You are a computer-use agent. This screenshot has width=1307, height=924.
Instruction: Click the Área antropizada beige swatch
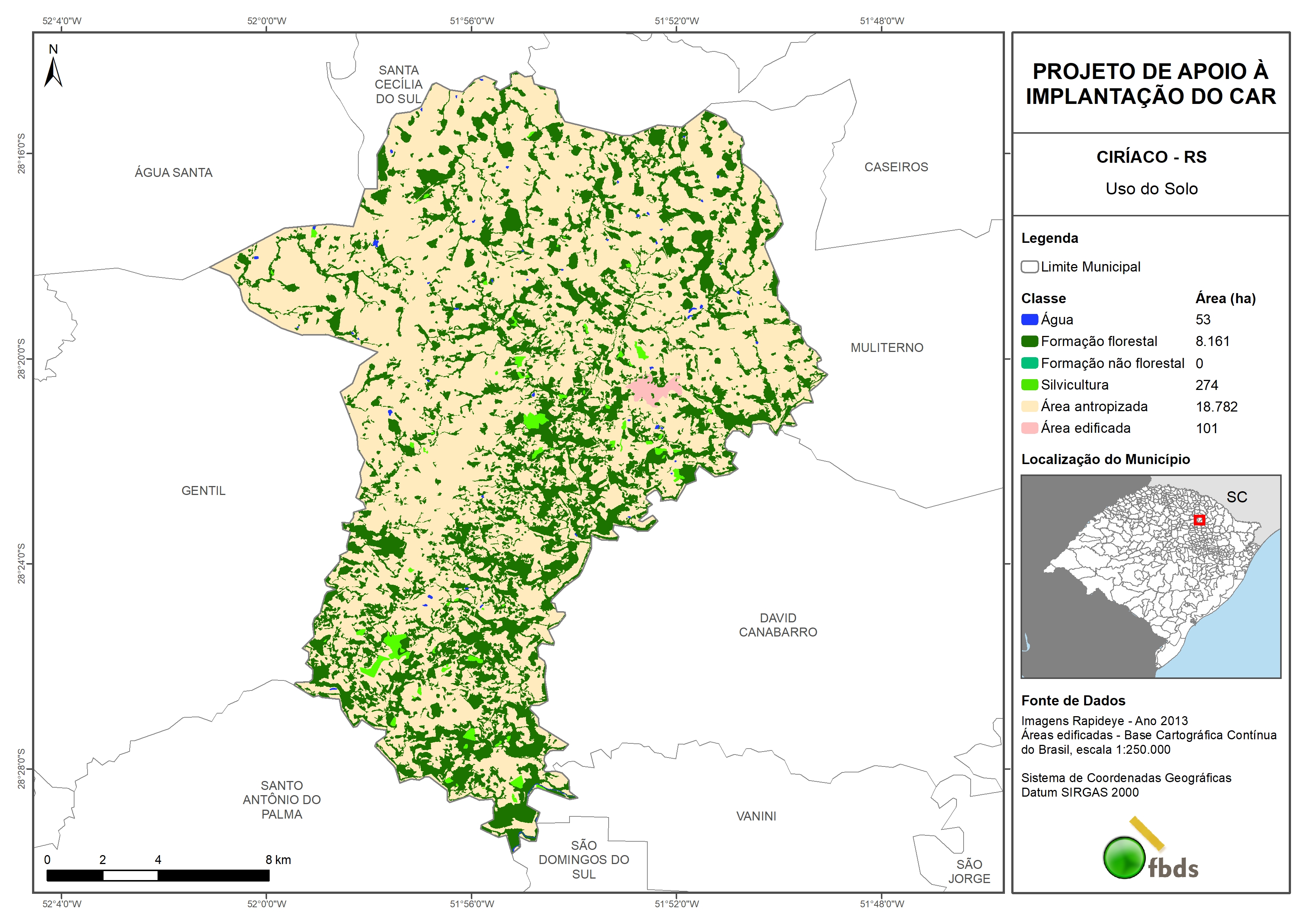coord(1029,406)
